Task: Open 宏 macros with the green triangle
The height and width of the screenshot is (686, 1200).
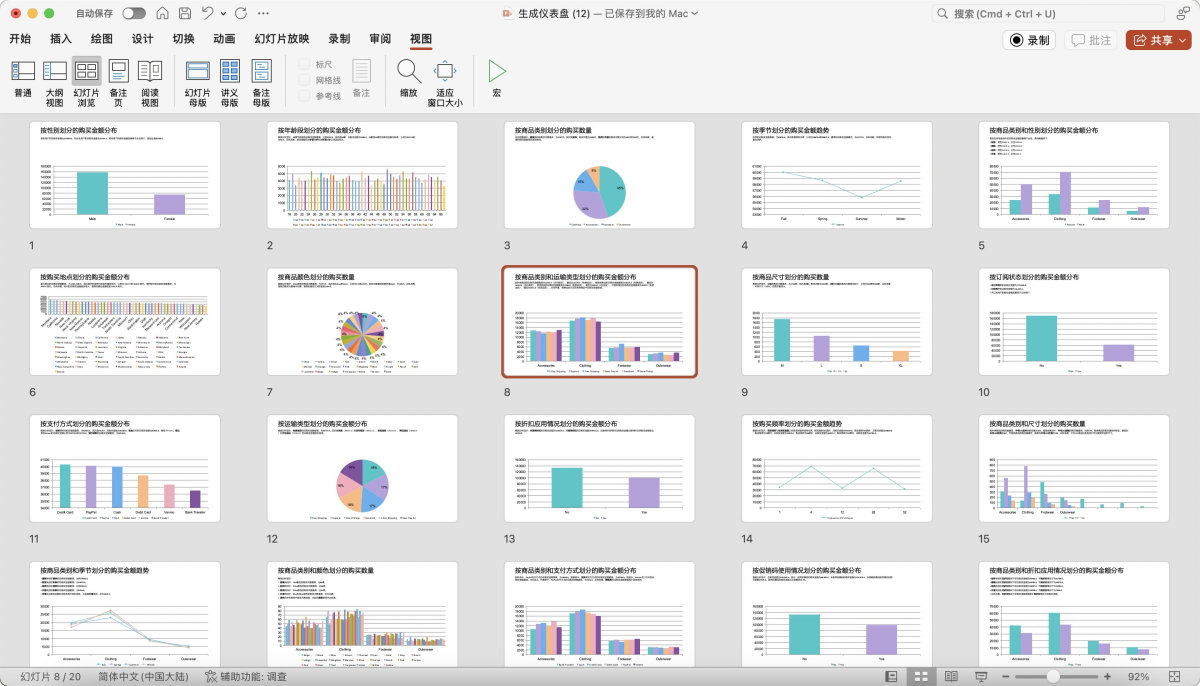Action: 496,72
